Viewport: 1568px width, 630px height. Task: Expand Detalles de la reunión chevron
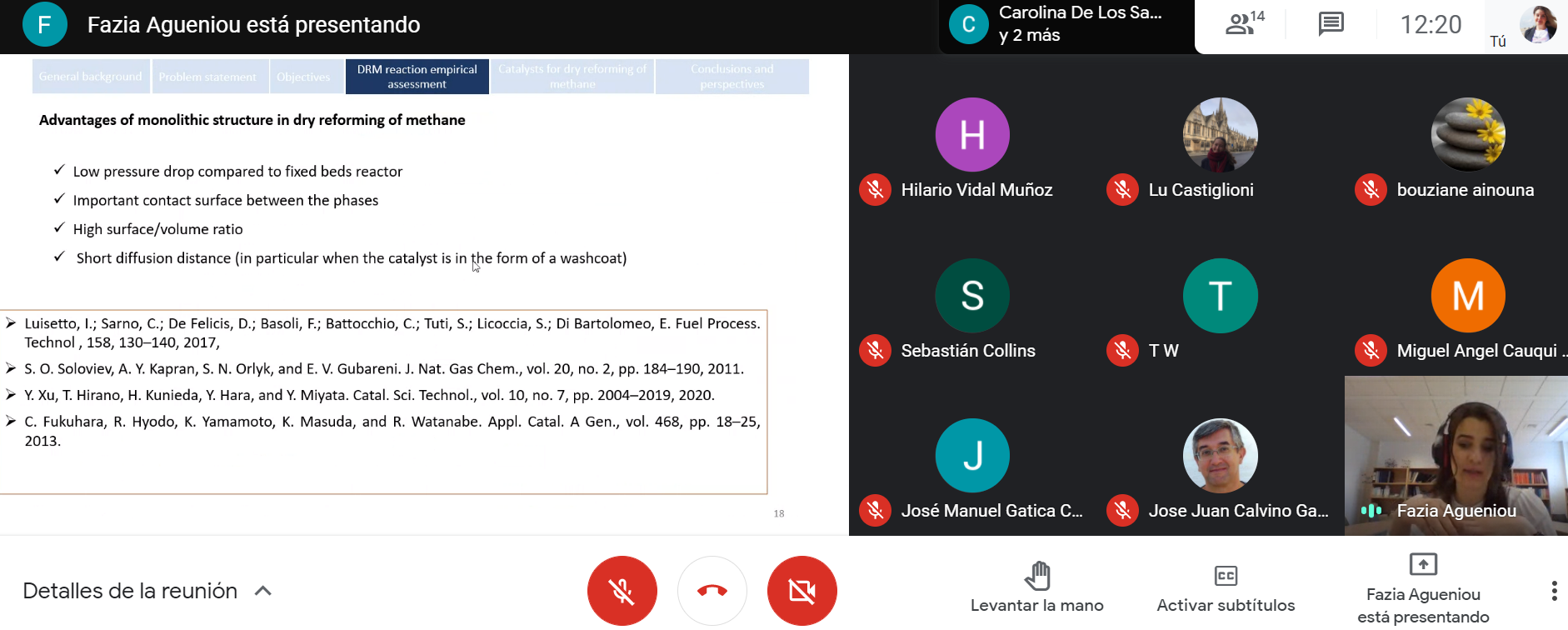[x=263, y=591]
